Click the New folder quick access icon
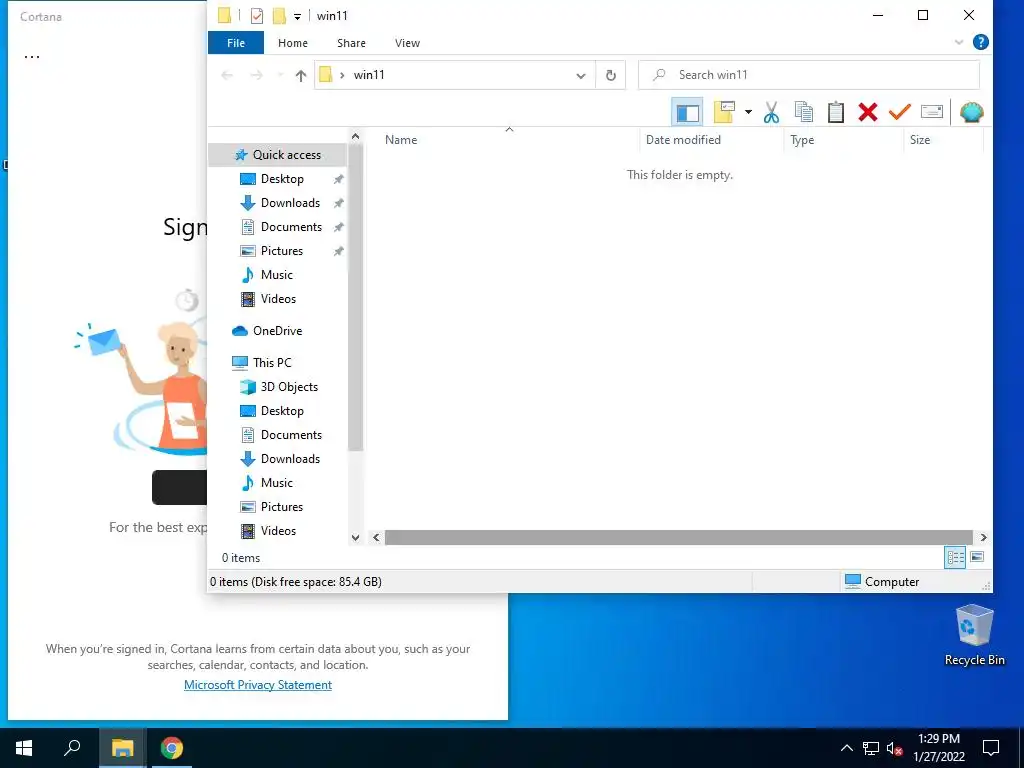This screenshot has height=768, width=1024. coord(279,16)
